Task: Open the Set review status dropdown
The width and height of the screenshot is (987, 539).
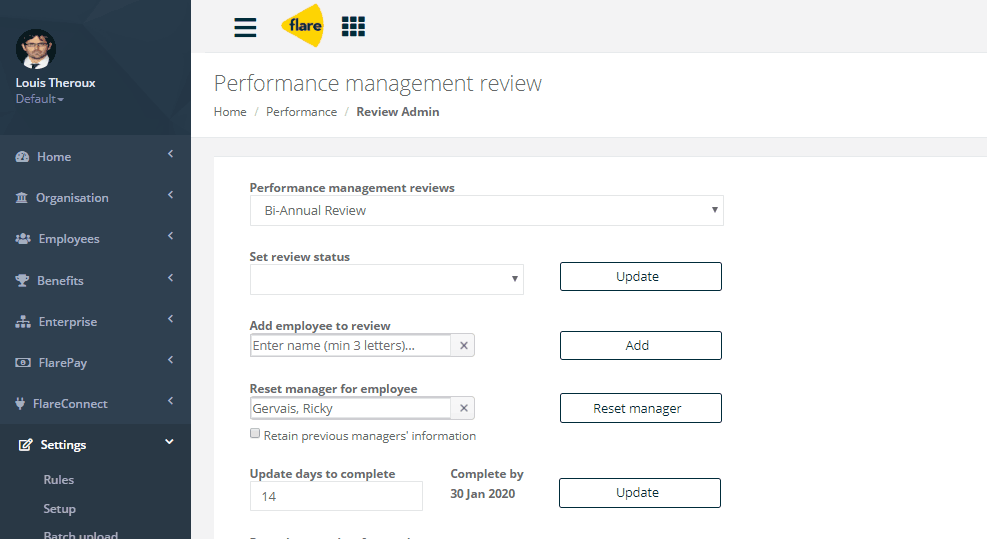Action: coord(386,279)
